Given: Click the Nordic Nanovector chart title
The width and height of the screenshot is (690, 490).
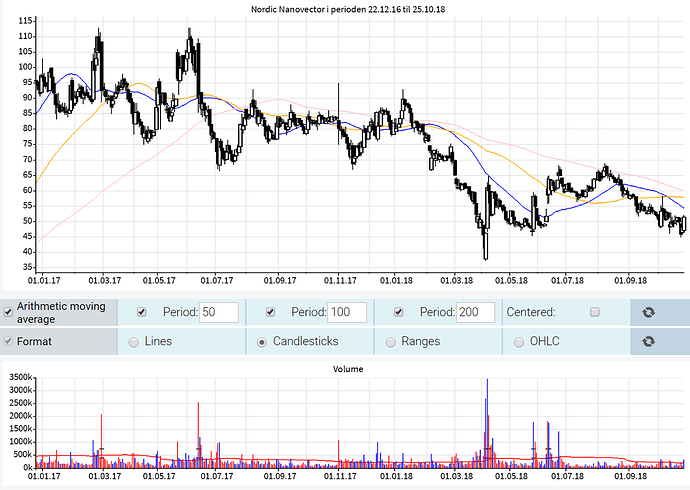Looking at the screenshot, I should click(x=348, y=9).
